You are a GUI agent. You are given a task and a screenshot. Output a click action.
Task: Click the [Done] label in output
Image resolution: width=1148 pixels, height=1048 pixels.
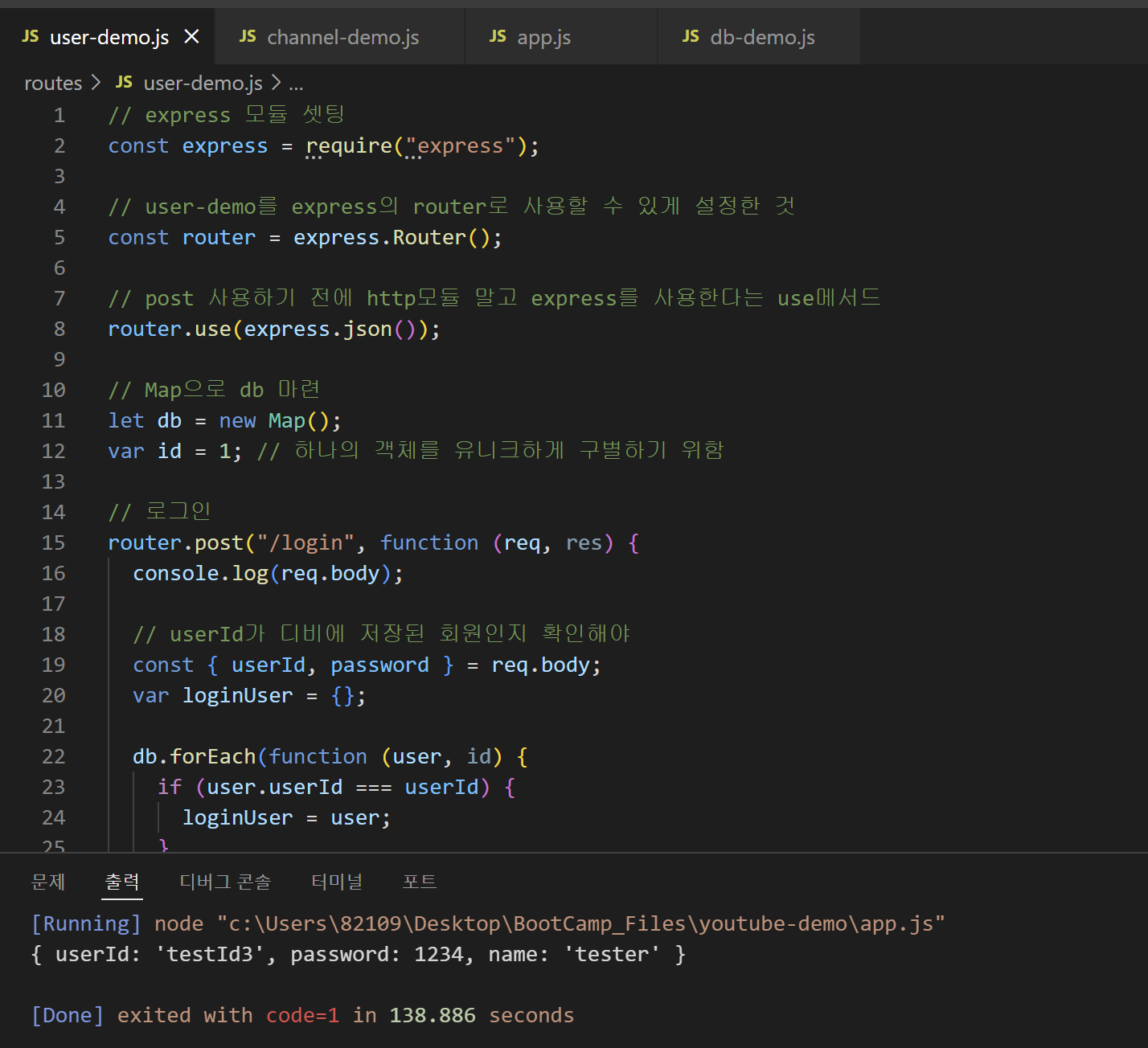point(68,1016)
